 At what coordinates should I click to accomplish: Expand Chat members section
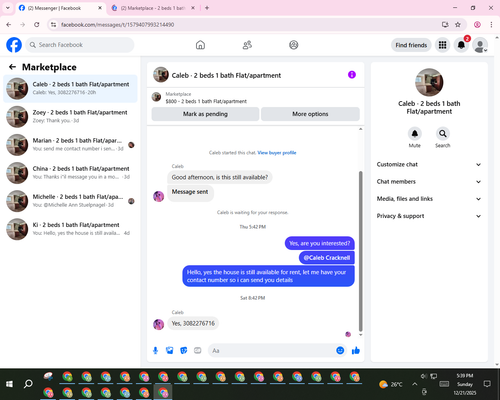pos(429,182)
